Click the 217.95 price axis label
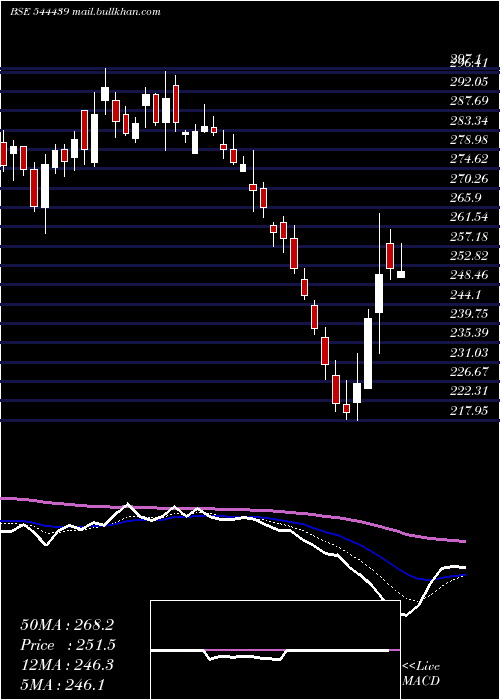The height and width of the screenshot is (700, 500). coord(469,411)
